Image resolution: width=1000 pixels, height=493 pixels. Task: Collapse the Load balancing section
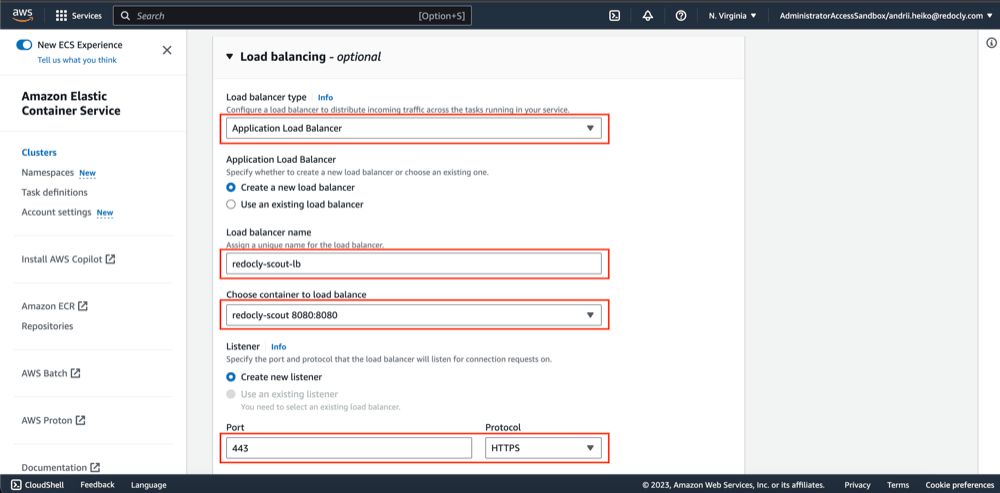point(230,56)
